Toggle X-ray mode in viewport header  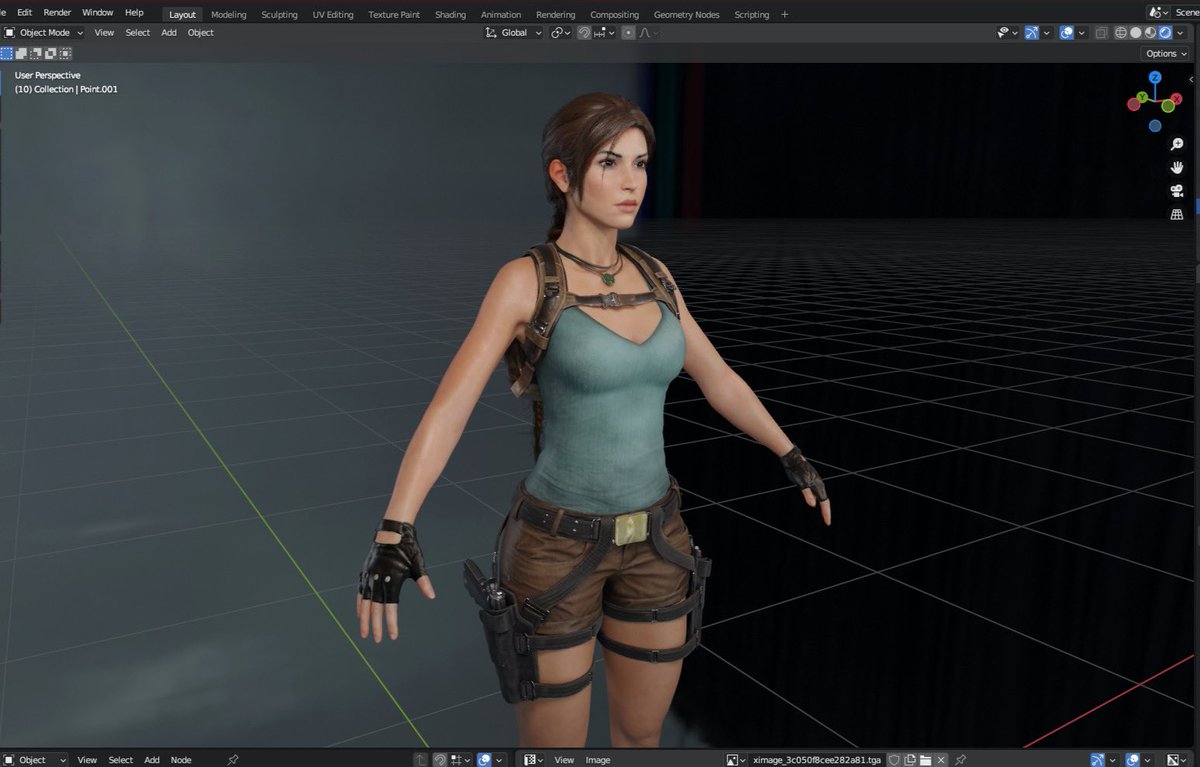click(1101, 33)
